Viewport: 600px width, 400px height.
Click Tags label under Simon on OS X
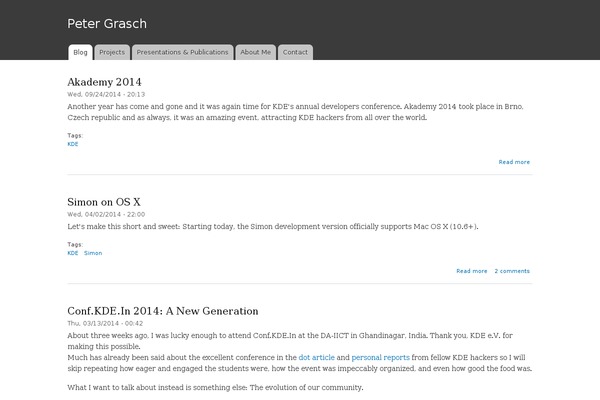pos(75,244)
